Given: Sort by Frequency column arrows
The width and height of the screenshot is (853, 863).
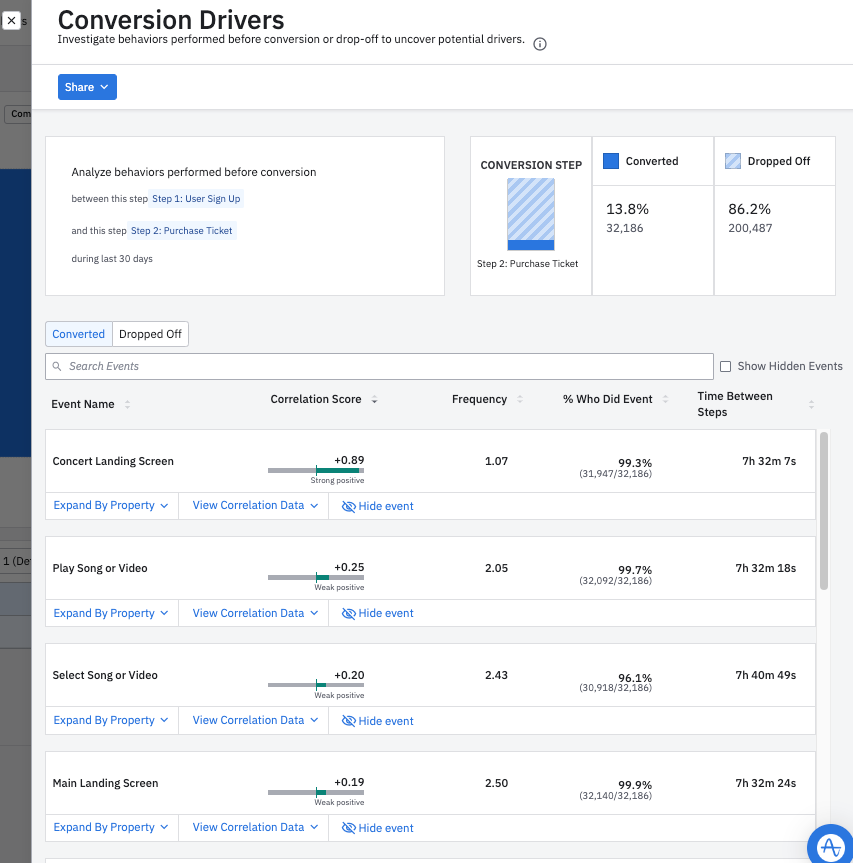Looking at the screenshot, I should coord(519,400).
